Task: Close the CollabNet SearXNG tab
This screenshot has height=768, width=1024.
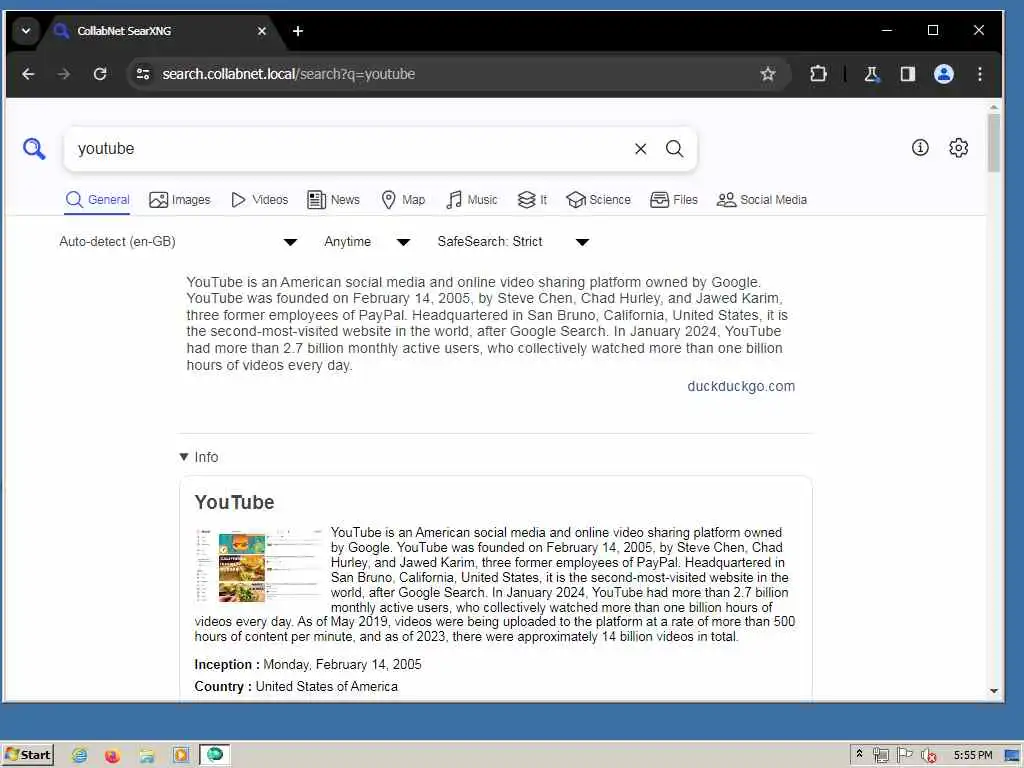Action: point(262,31)
